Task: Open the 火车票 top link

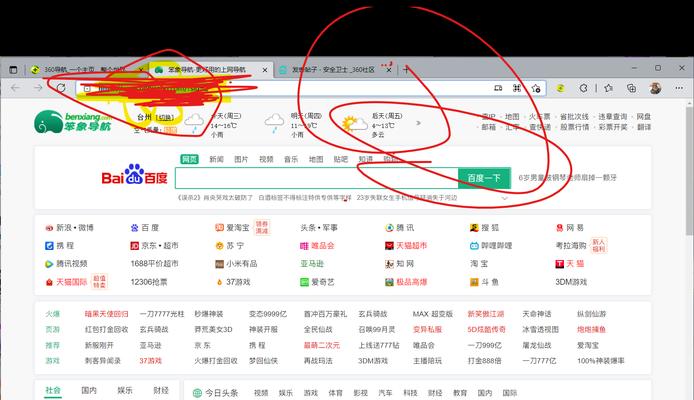Action: [540, 117]
